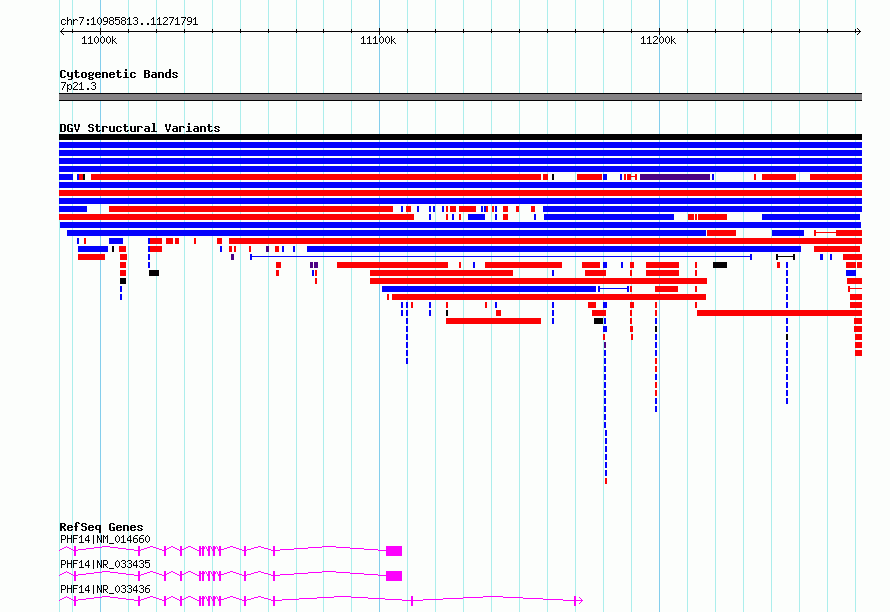
Task: Click the PHF14|NR_033435 gene label
Action: tap(105, 564)
